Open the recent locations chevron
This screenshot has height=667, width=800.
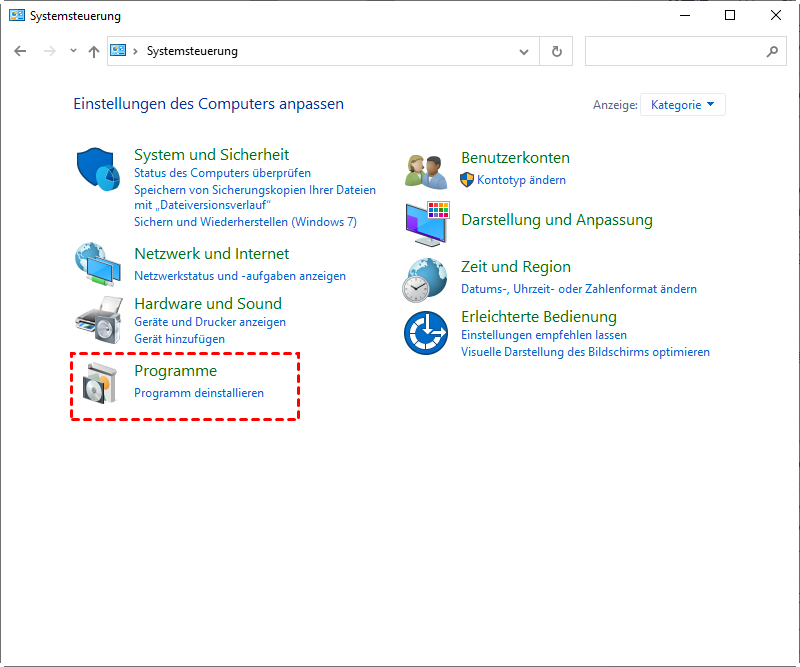[73, 51]
